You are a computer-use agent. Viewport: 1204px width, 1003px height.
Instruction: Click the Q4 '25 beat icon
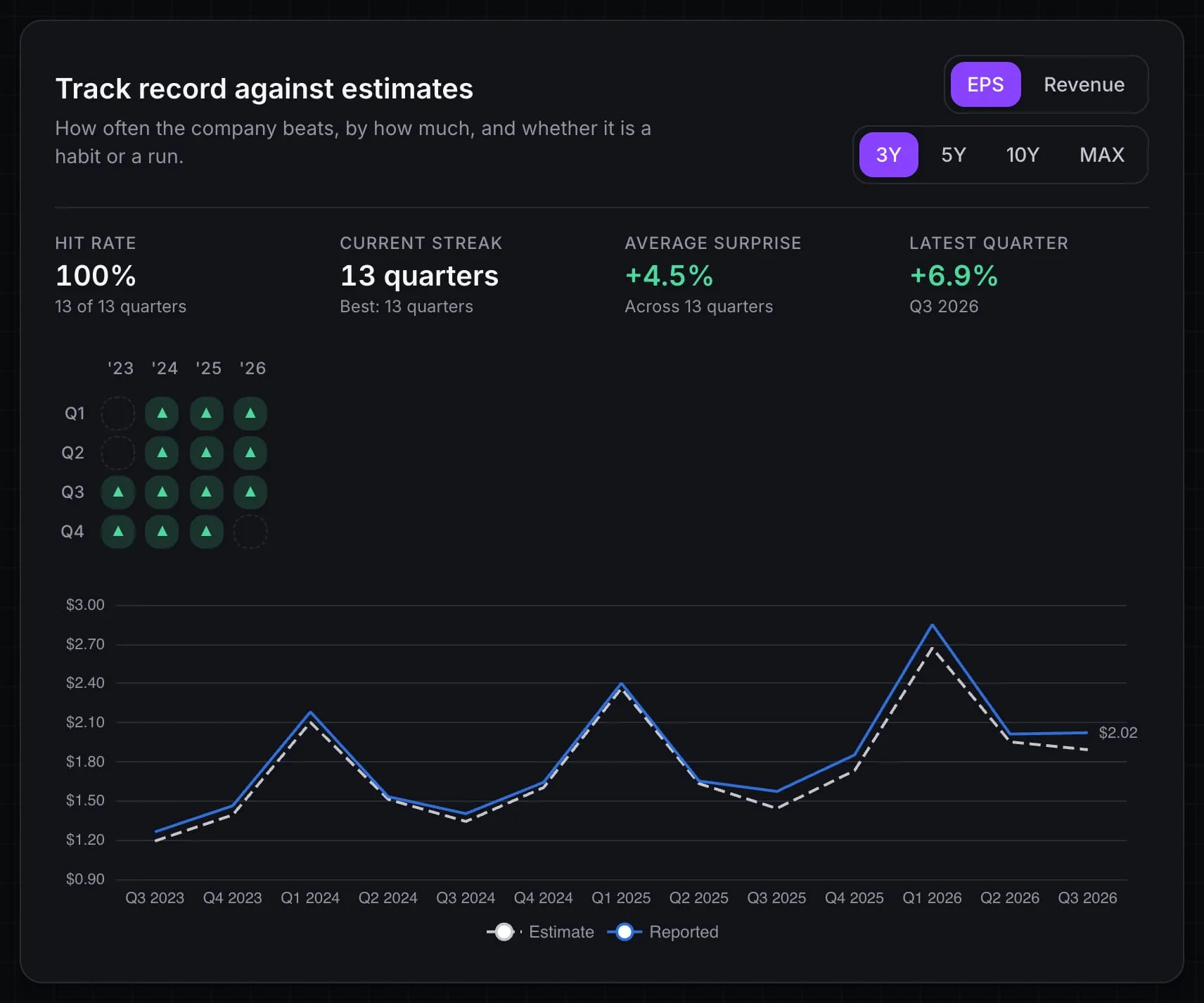pyautogui.click(x=206, y=532)
